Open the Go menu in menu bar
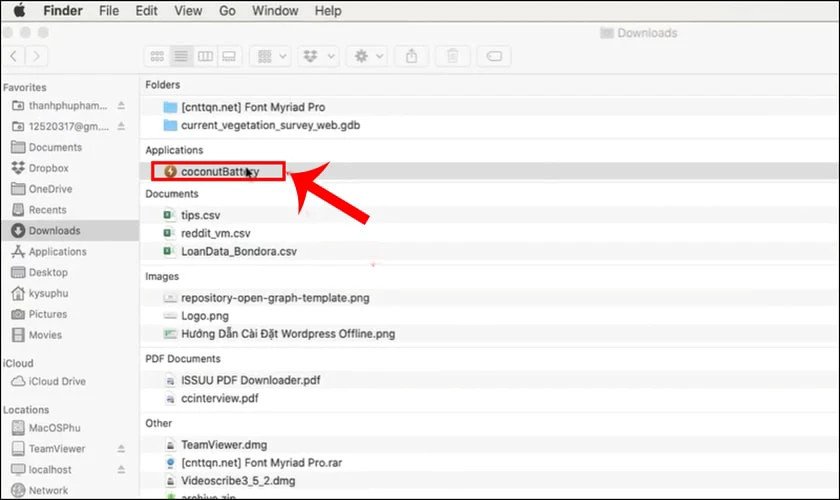 [227, 11]
